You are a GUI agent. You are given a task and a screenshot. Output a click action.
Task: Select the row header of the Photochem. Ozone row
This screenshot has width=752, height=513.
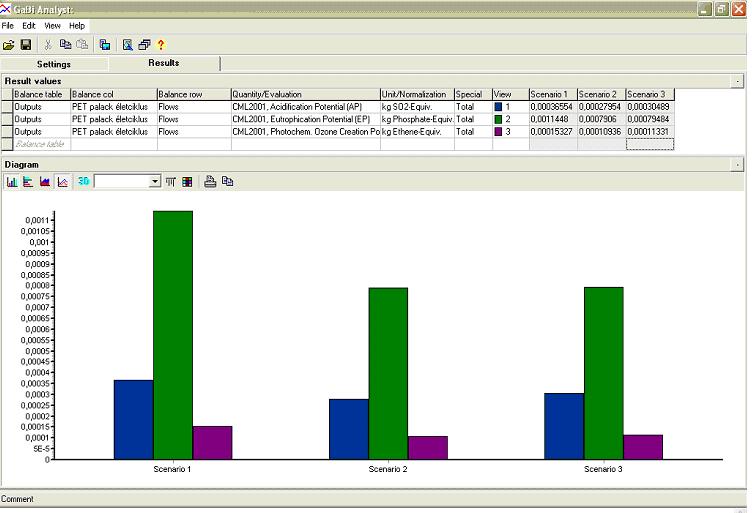click(7, 132)
